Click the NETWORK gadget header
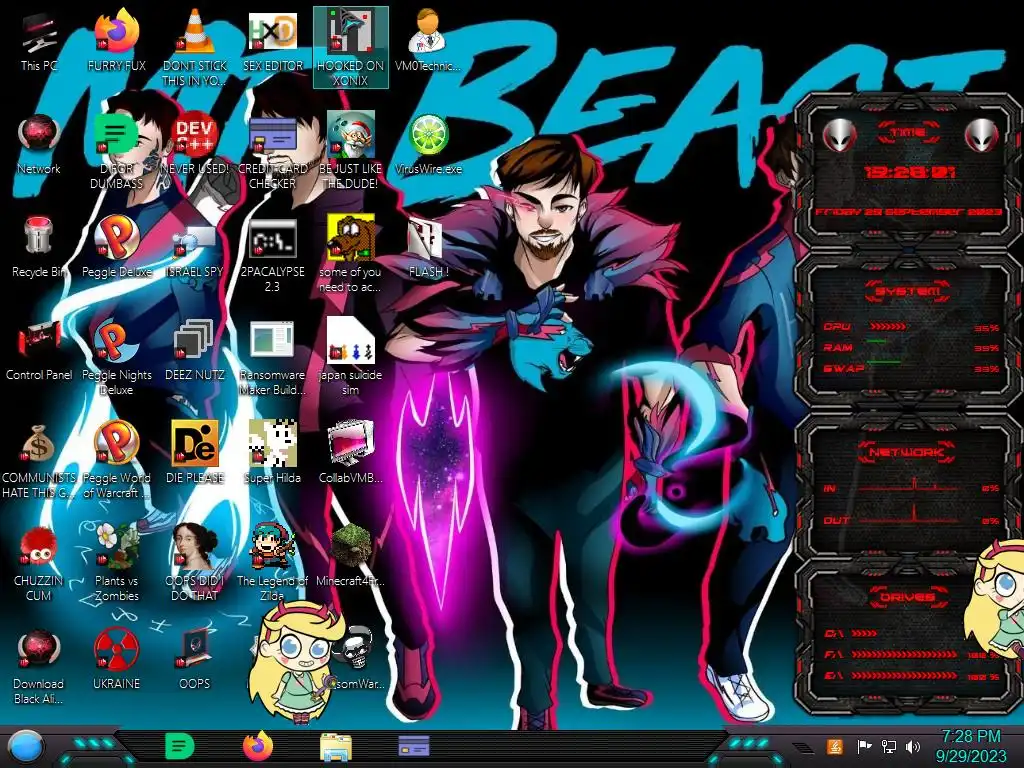 click(x=908, y=451)
